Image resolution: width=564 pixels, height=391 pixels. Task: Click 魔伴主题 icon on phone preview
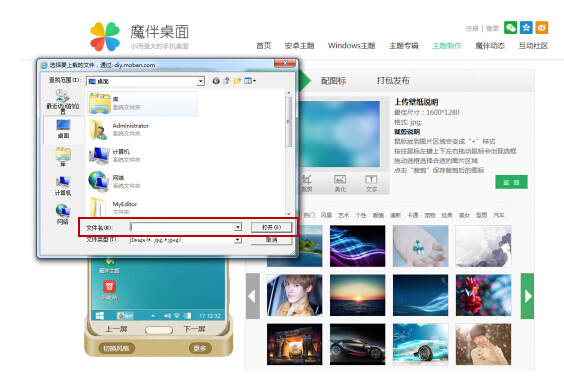(x=109, y=265)
